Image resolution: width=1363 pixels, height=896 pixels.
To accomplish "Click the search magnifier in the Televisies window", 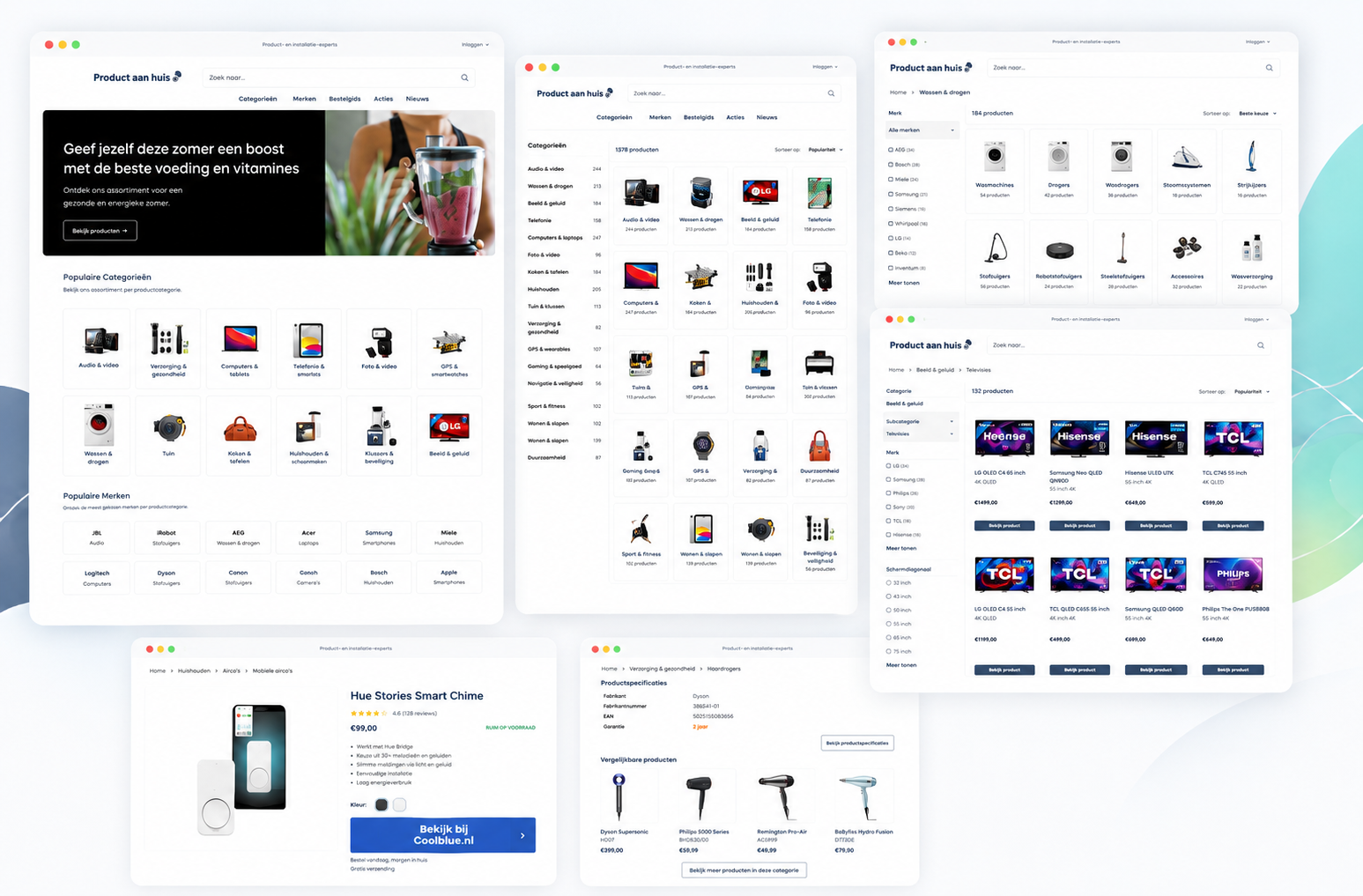I will coord(1260,345).
